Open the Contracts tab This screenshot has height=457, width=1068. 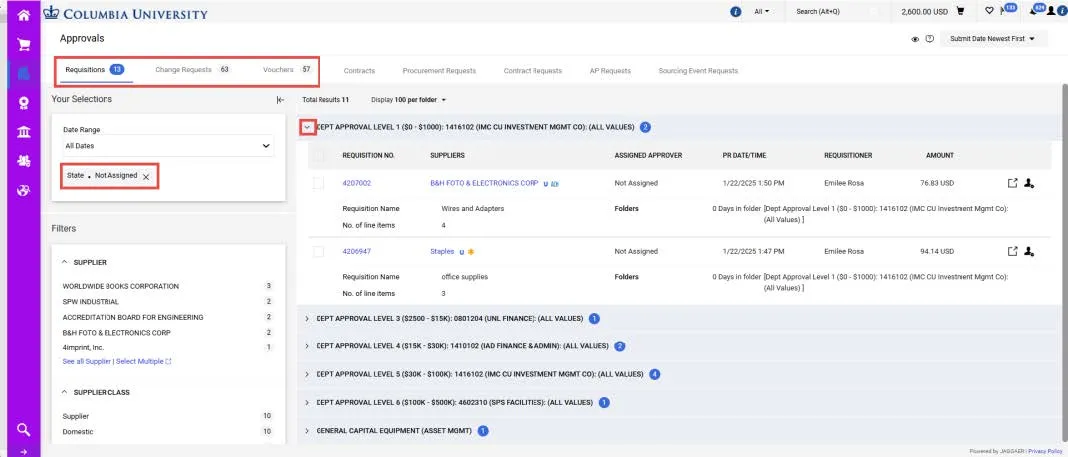359,71
